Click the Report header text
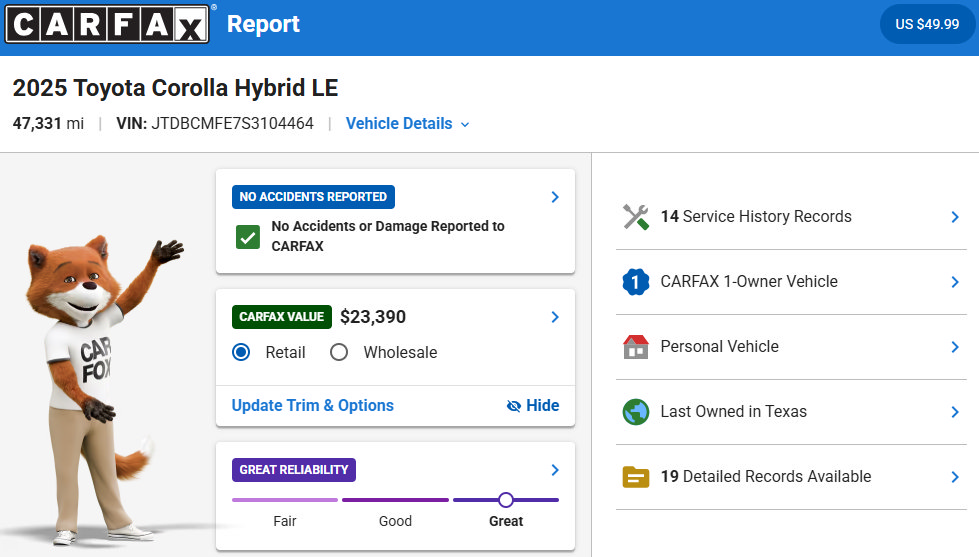Image resolution: width=979 pixels, height=557 pixels. point(263,24)
